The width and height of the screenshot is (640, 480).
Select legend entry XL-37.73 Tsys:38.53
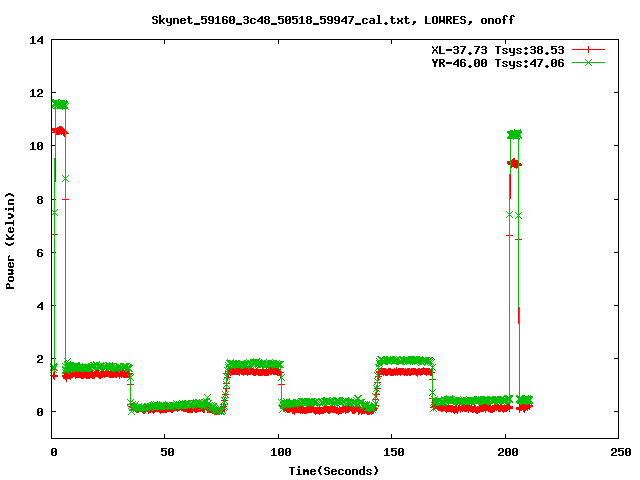pos(498,50)
